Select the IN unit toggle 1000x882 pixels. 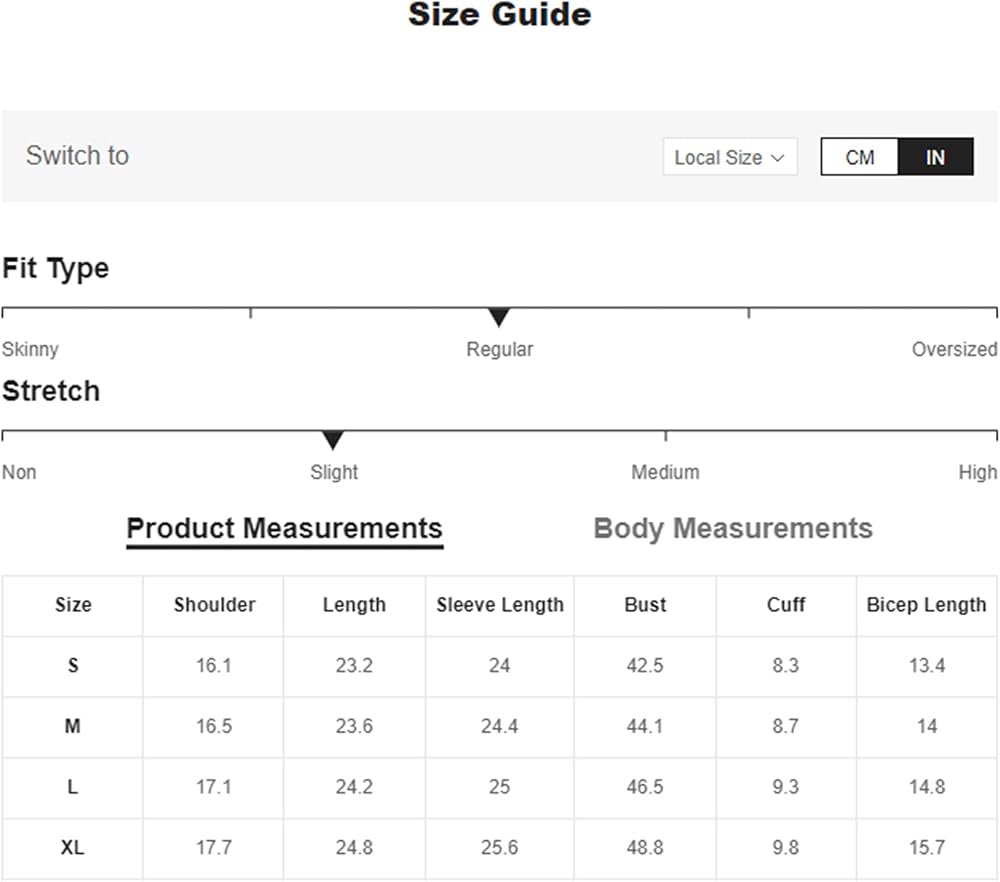pos(935,157)
